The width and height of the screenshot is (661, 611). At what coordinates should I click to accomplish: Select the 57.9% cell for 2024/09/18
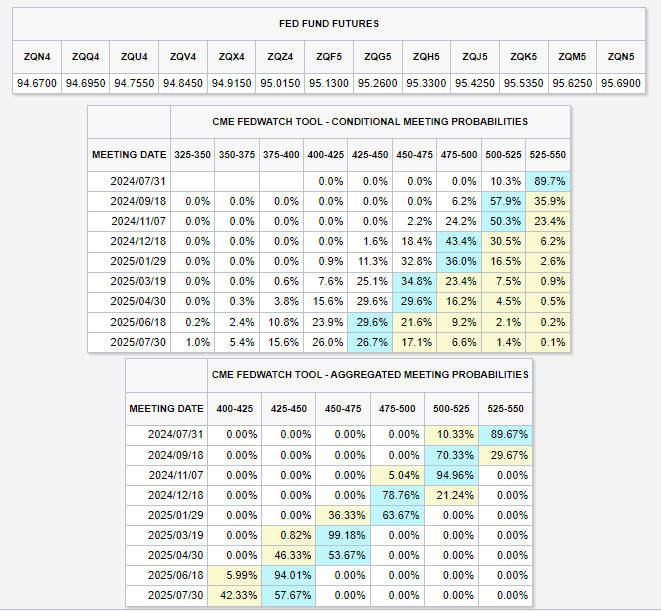coord(506,200)
